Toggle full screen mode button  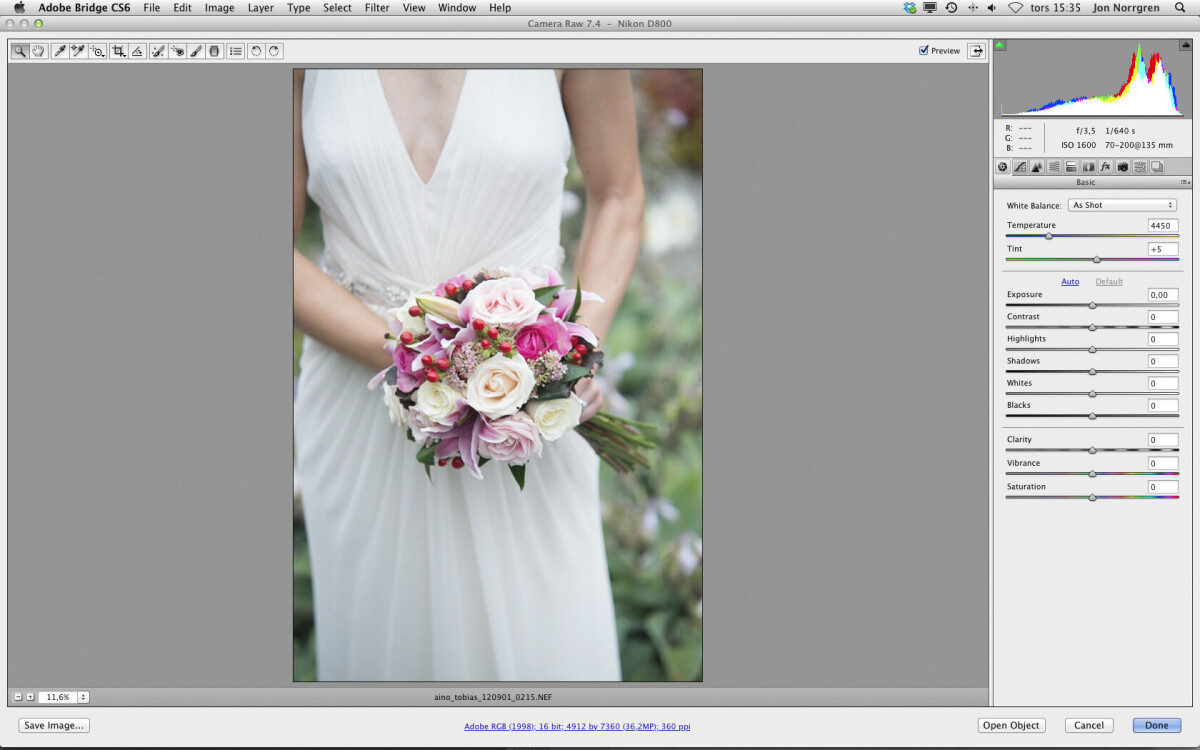pyautogui.click(x=975, y=51)
